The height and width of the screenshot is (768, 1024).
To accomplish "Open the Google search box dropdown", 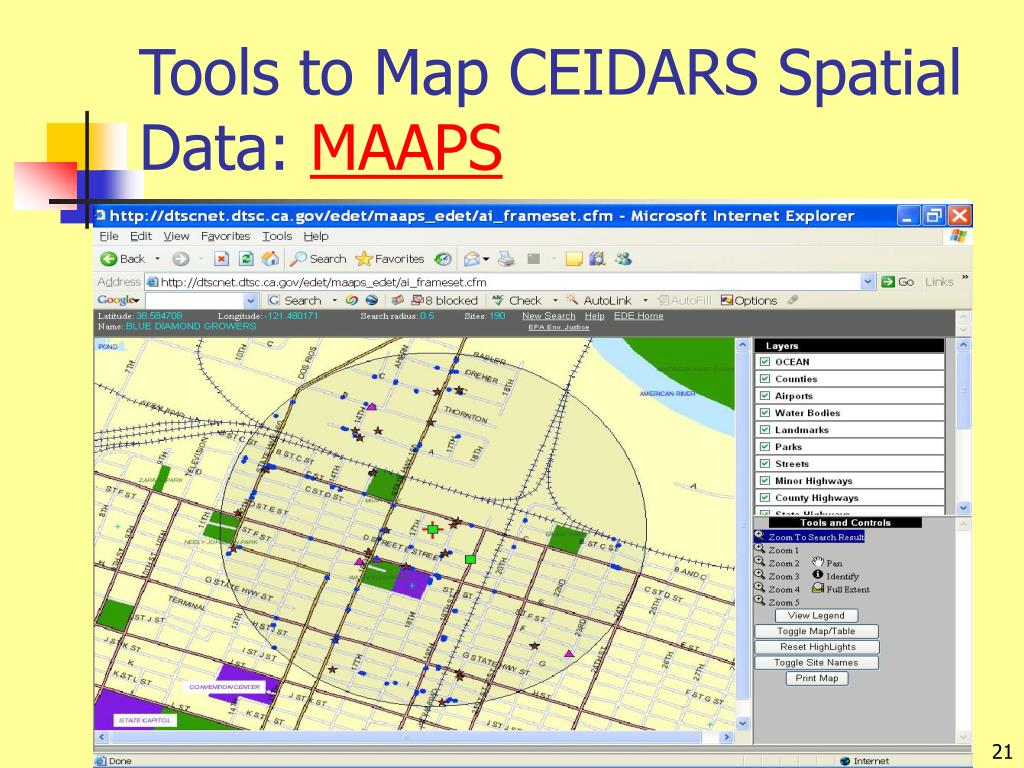I will point(251,300).
